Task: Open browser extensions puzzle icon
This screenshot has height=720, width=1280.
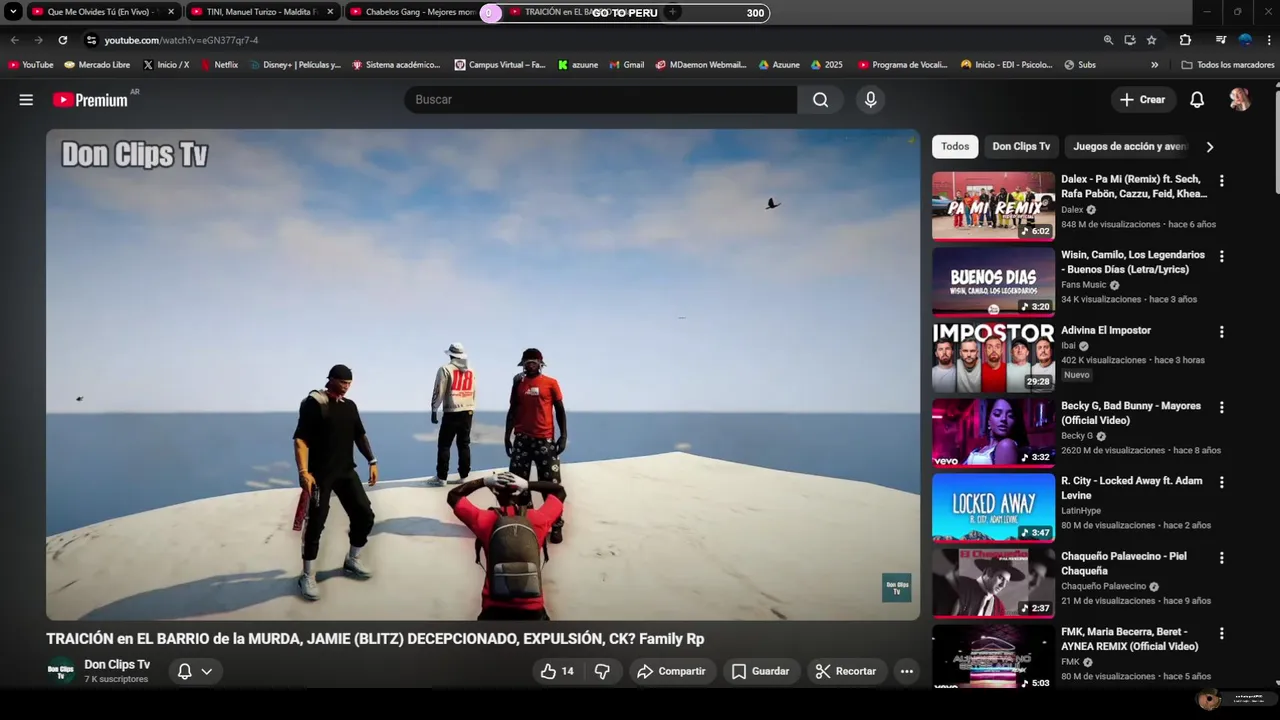Action: 1185,40
